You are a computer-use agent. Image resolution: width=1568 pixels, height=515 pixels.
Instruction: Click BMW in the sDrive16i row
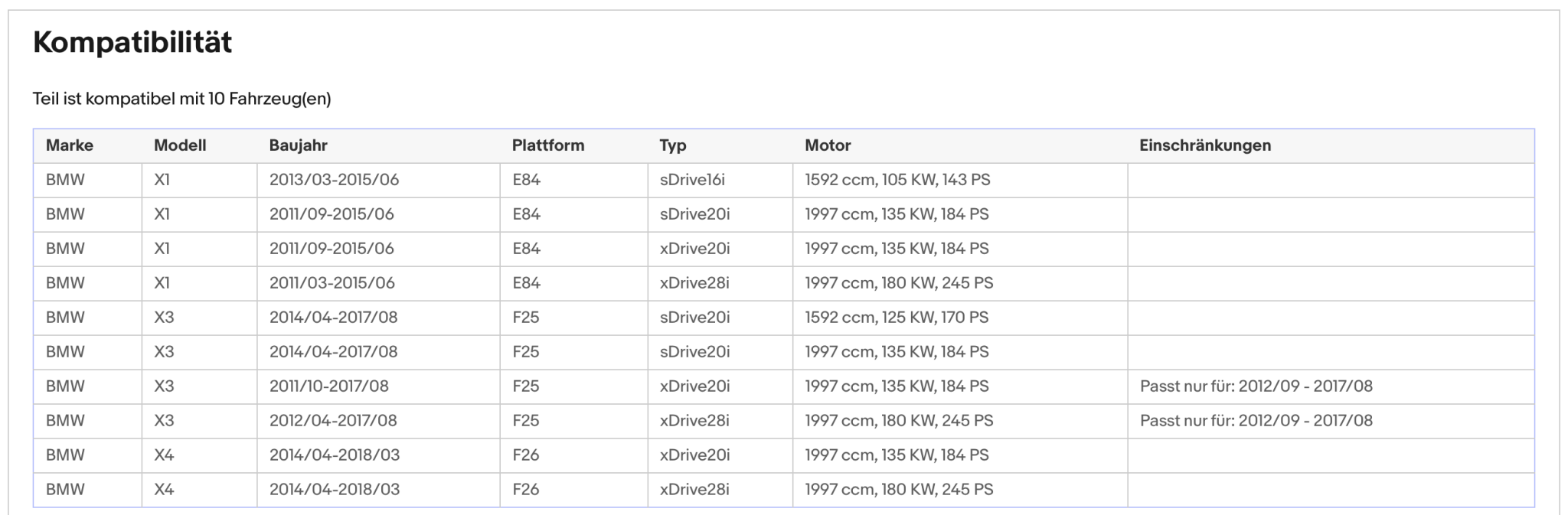[x=65, y=180]
